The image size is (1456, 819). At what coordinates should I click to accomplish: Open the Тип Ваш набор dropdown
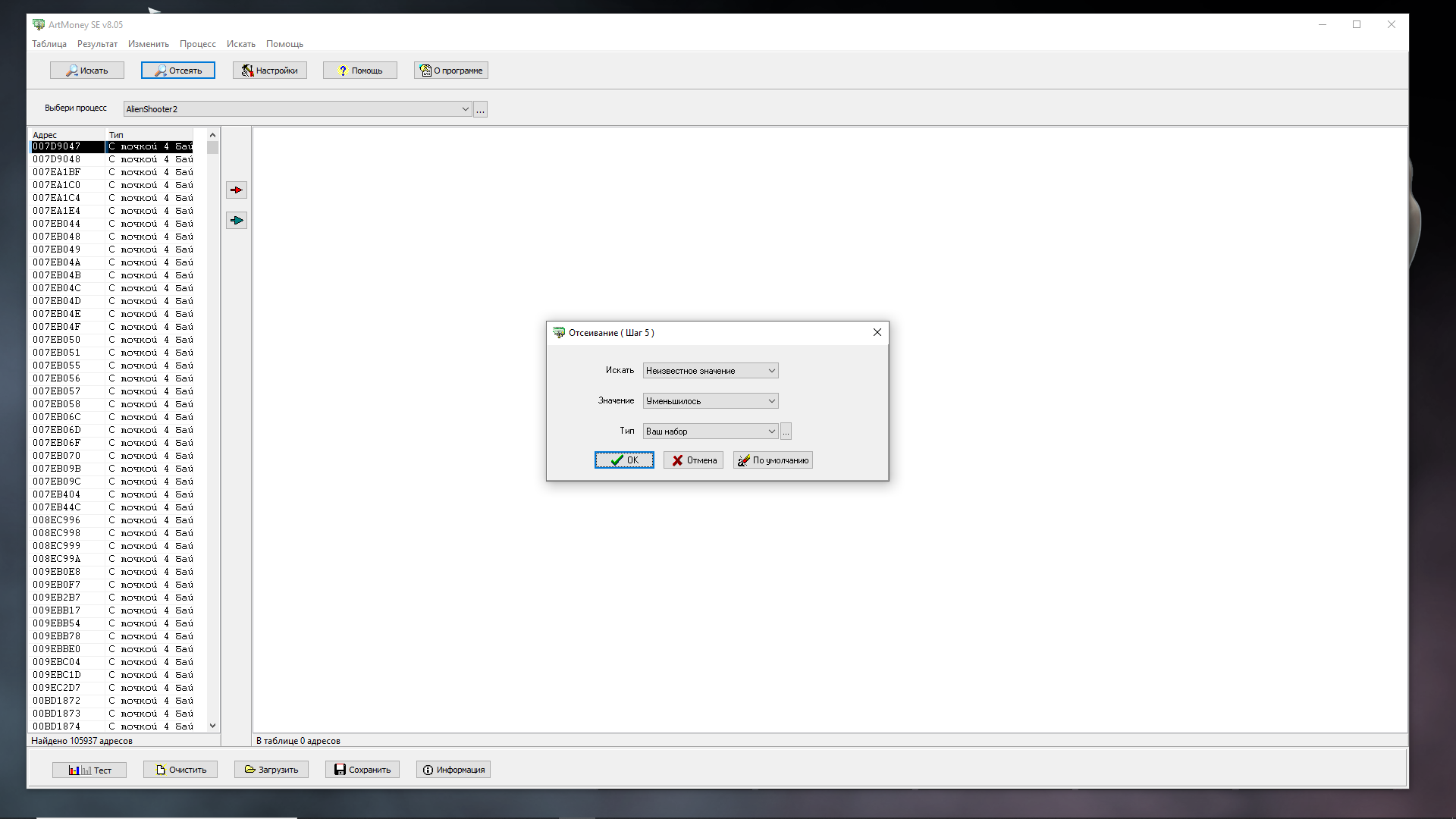point(771,431)
